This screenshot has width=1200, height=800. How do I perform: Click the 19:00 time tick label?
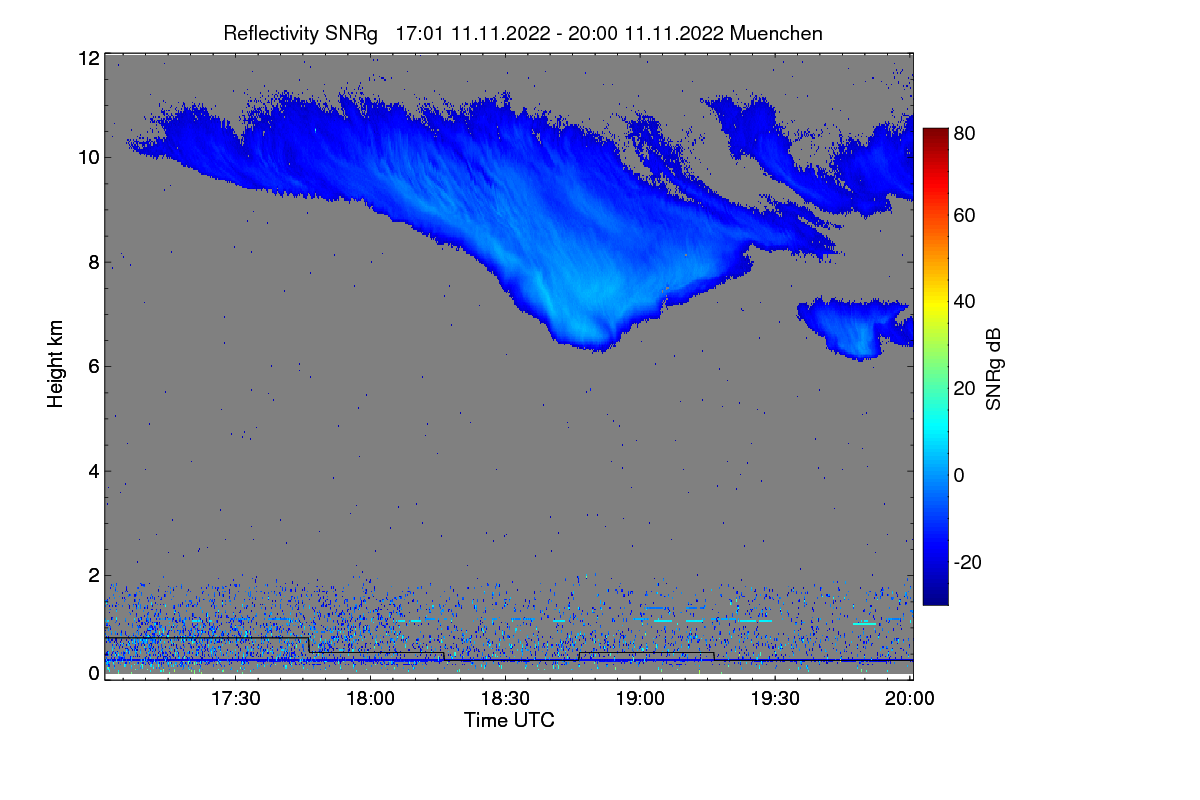[x=640, y=700]
